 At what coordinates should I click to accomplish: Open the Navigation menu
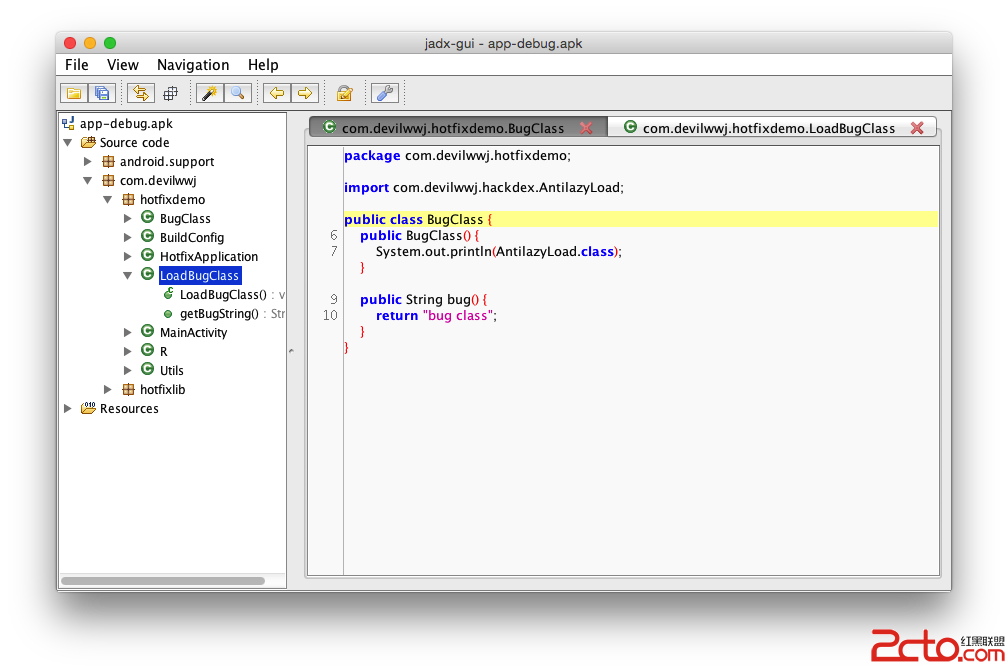193,65
